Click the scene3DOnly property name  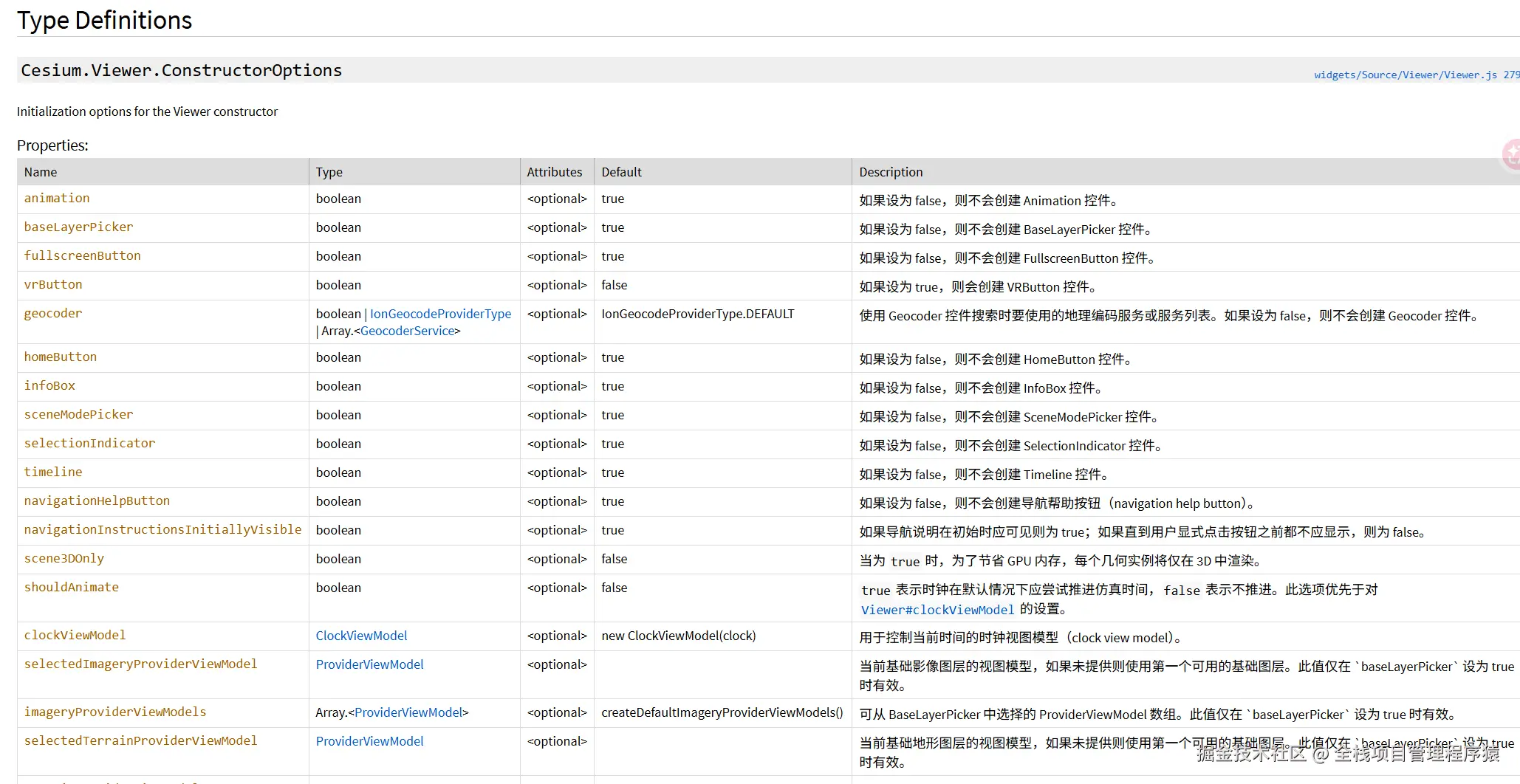(x=64, y=558)
